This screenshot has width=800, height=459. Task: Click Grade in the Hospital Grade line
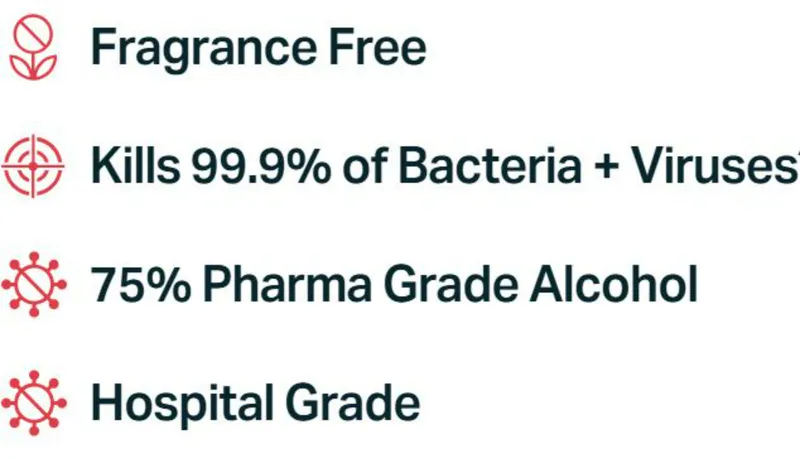coord(355,402)
